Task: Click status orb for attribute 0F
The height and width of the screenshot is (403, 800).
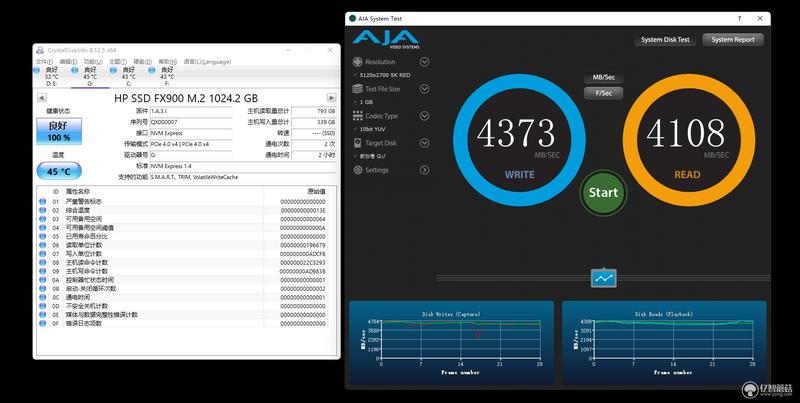Action: click(x=42, y=323)
